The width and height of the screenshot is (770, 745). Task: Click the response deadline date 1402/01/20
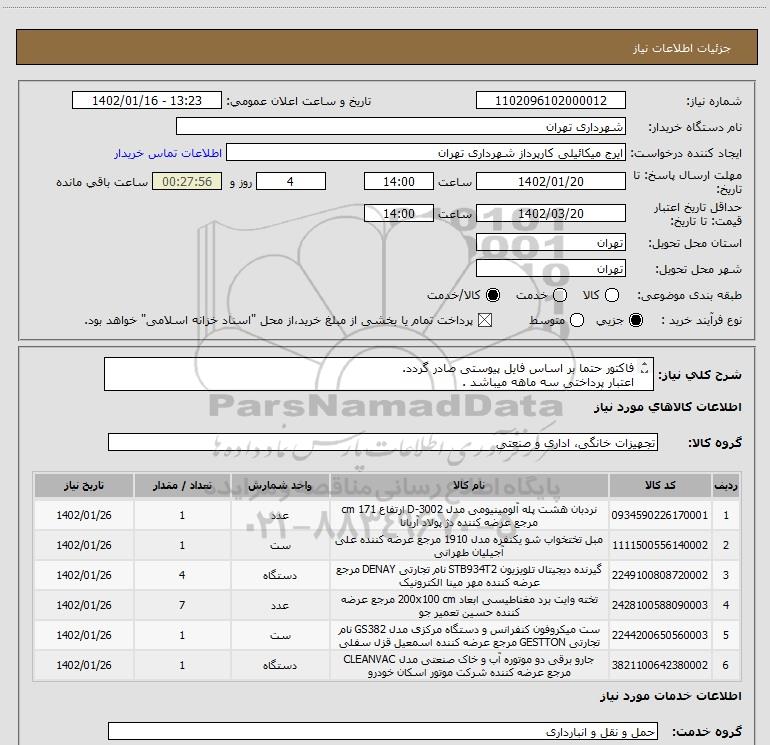[x=550, y=181]
